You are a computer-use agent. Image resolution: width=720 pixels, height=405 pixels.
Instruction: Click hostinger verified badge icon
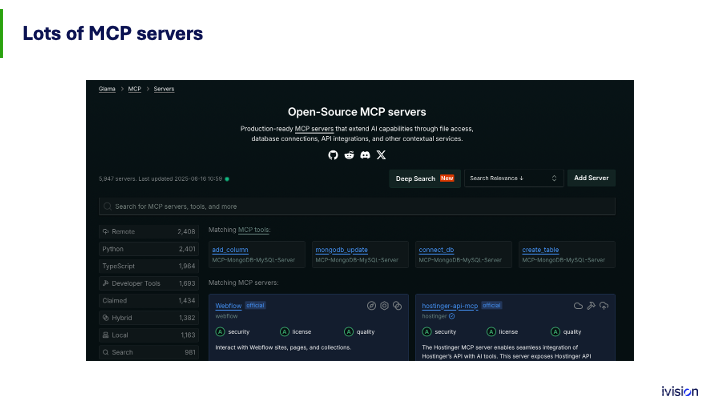pyautogui.click(x=452, y=316)
